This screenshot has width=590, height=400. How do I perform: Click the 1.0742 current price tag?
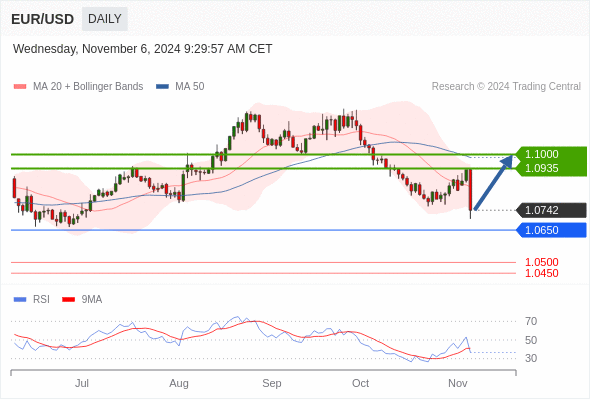[x=552, y=210]
